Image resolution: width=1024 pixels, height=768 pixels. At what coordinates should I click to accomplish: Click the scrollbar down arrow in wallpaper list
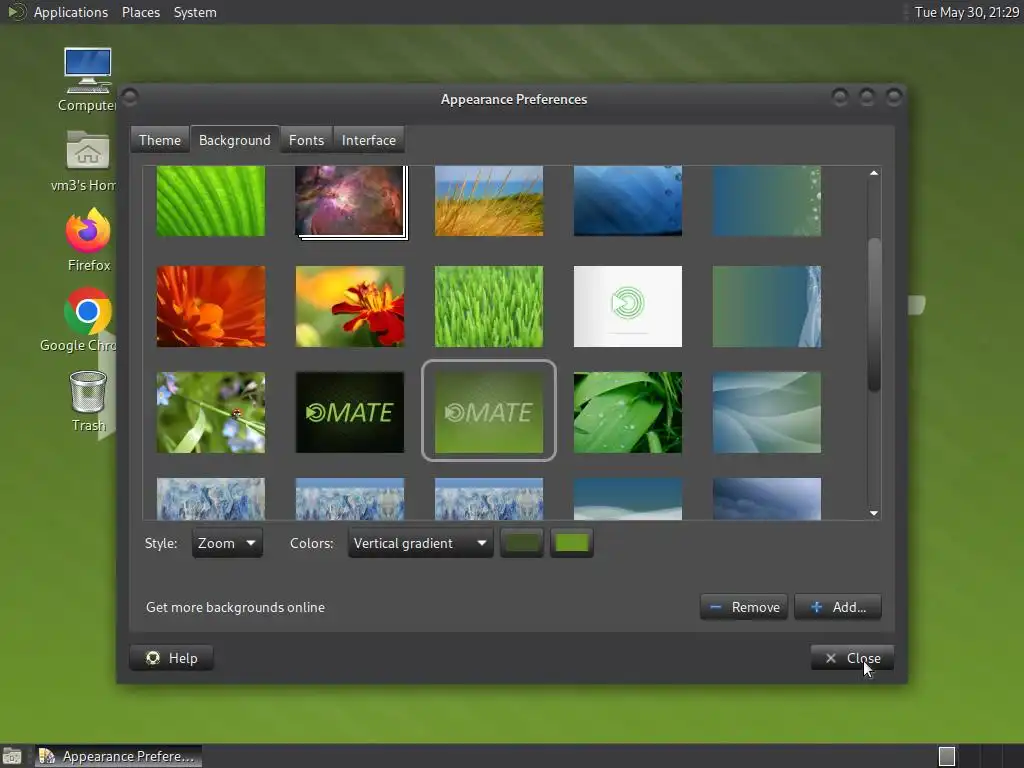[x=874, y=513]
